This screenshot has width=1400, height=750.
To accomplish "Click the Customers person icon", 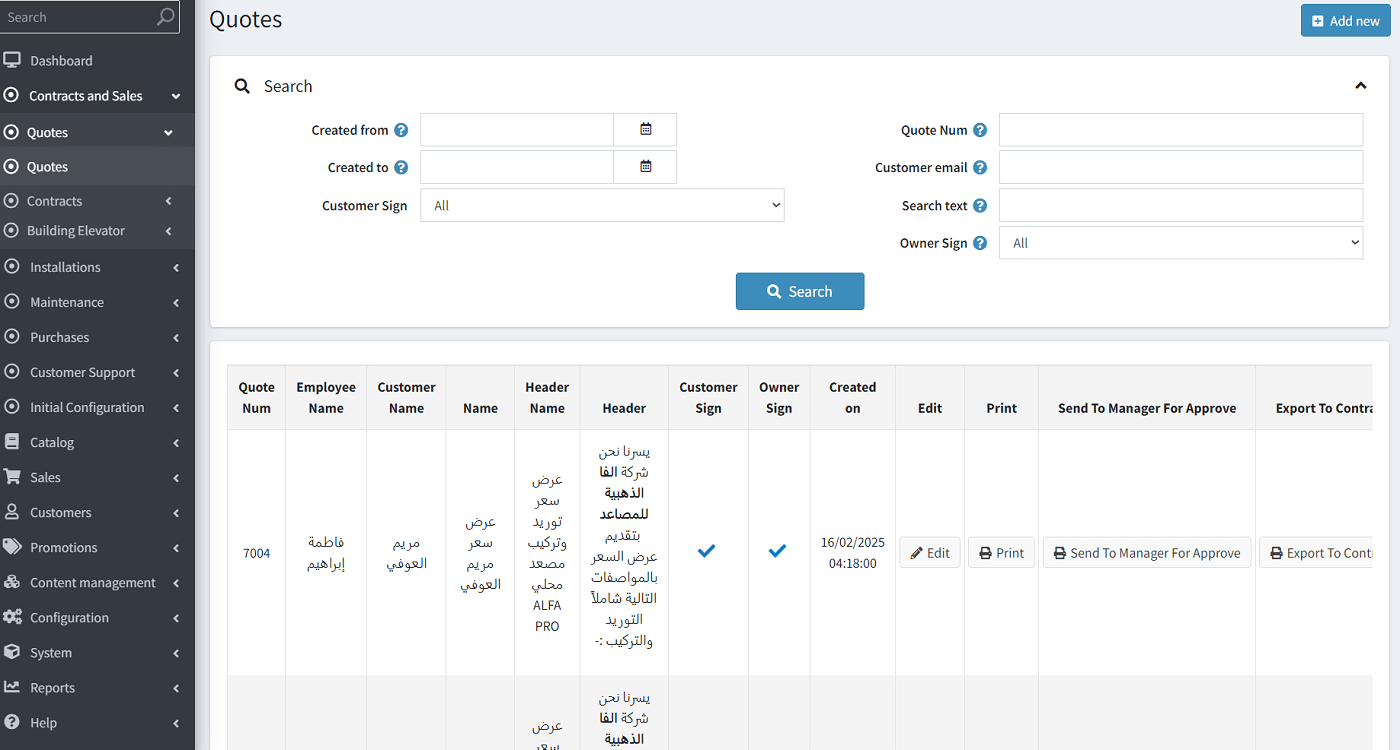I will point(12,512).
